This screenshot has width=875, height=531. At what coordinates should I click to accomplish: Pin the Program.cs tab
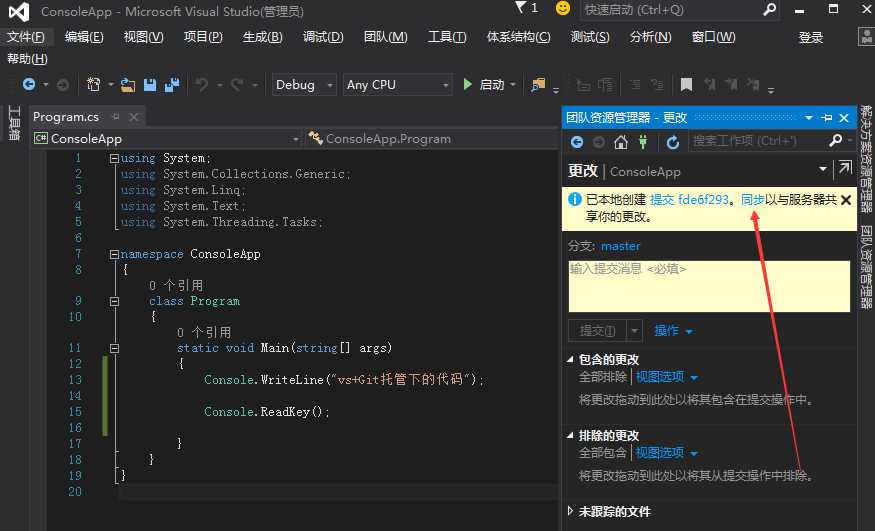click(x=116, y=117)
